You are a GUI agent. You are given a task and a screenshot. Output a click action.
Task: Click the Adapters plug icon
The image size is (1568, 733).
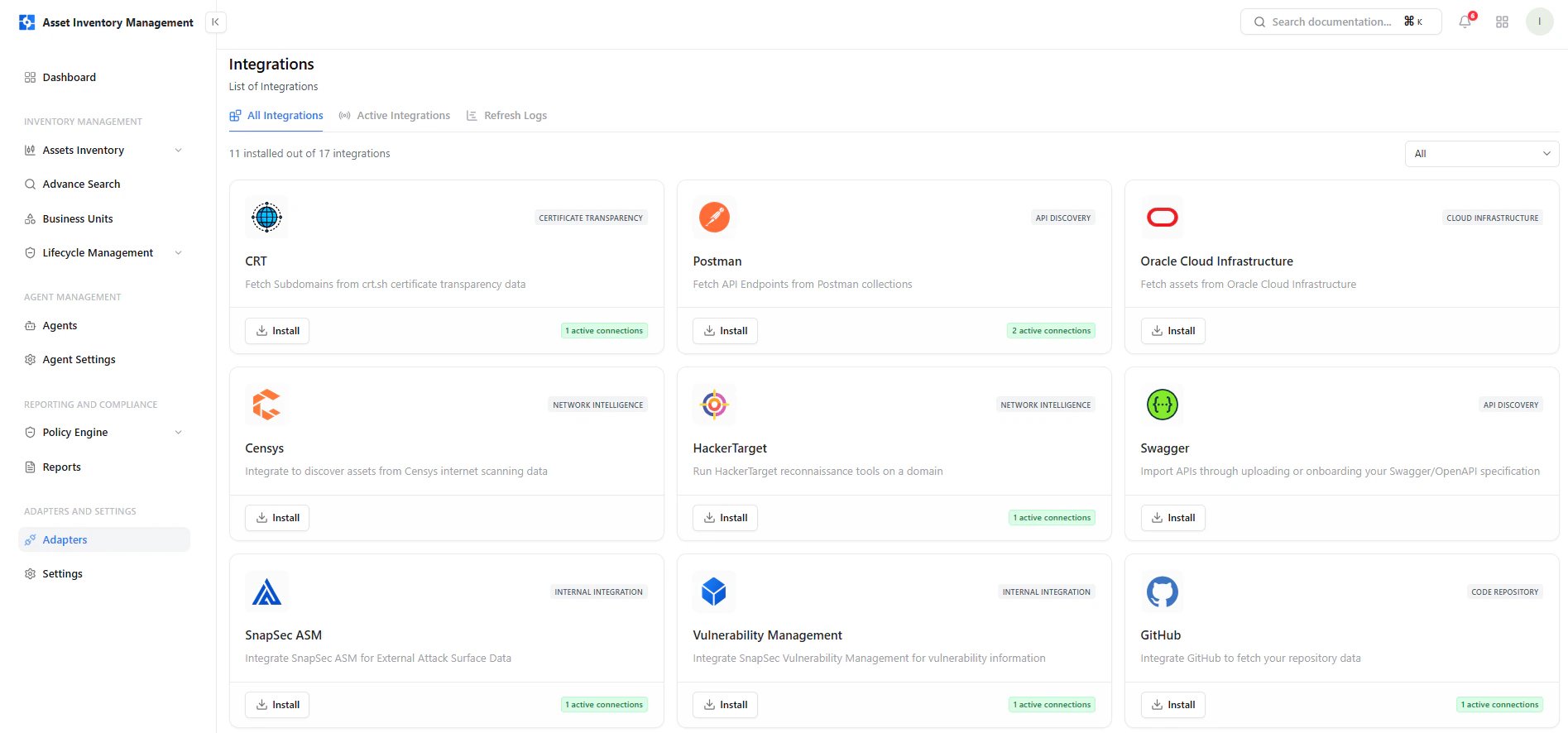pyautogui.click(x=31, y=539)
